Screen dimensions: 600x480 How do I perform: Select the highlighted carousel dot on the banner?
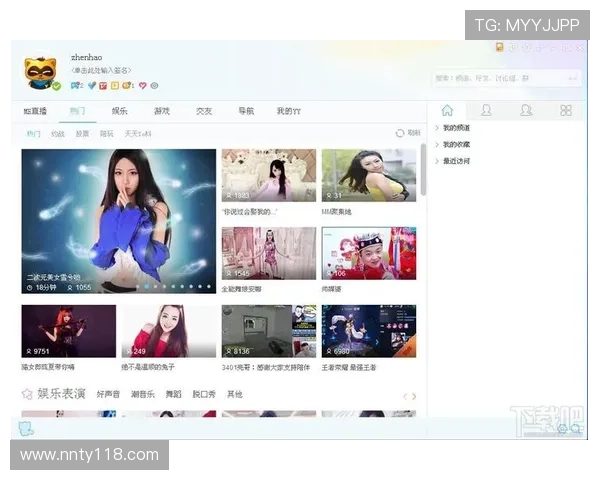147,286
